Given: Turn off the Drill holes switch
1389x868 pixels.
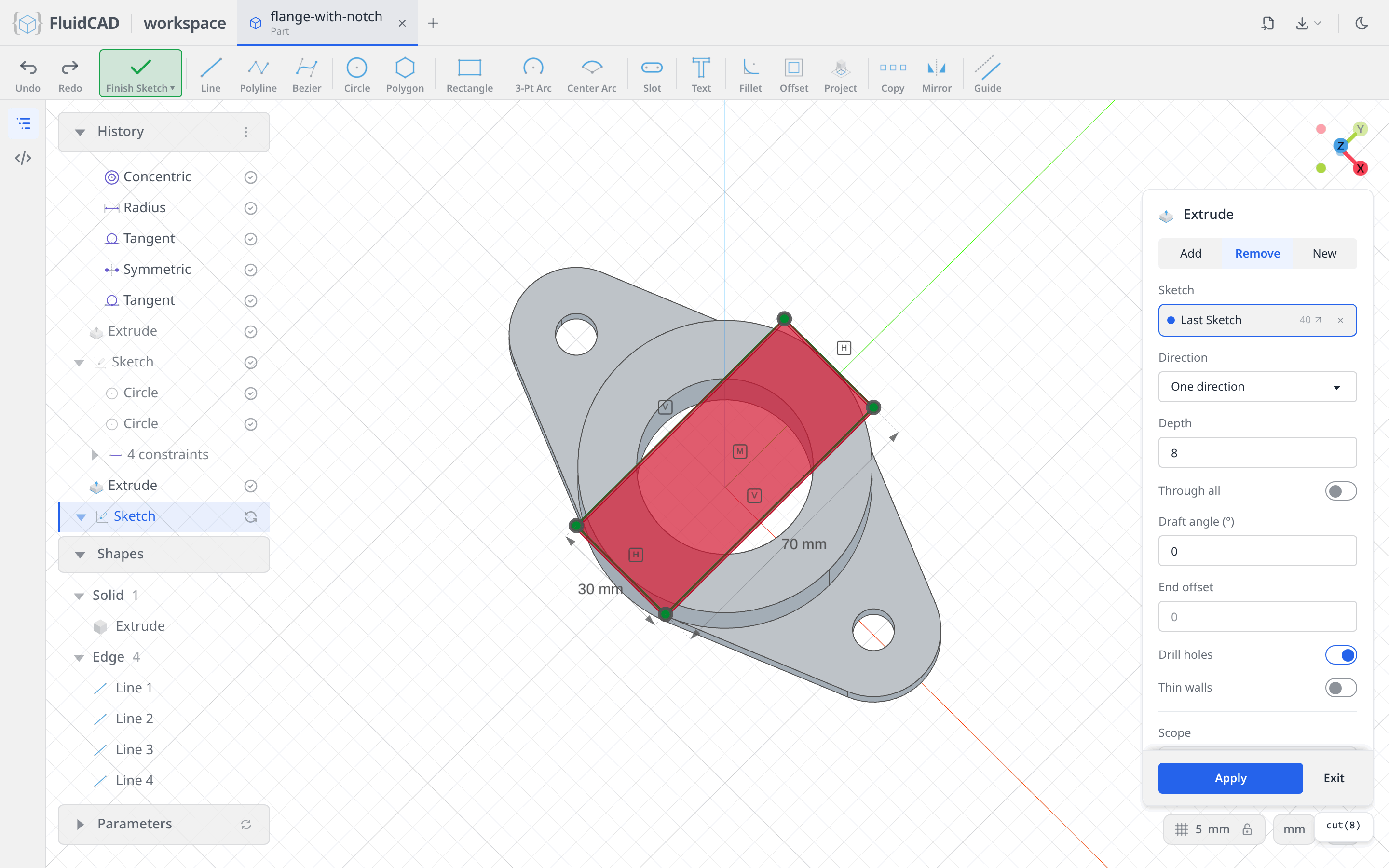Looking at the screenshot, I should click(x=1340, y=655).
